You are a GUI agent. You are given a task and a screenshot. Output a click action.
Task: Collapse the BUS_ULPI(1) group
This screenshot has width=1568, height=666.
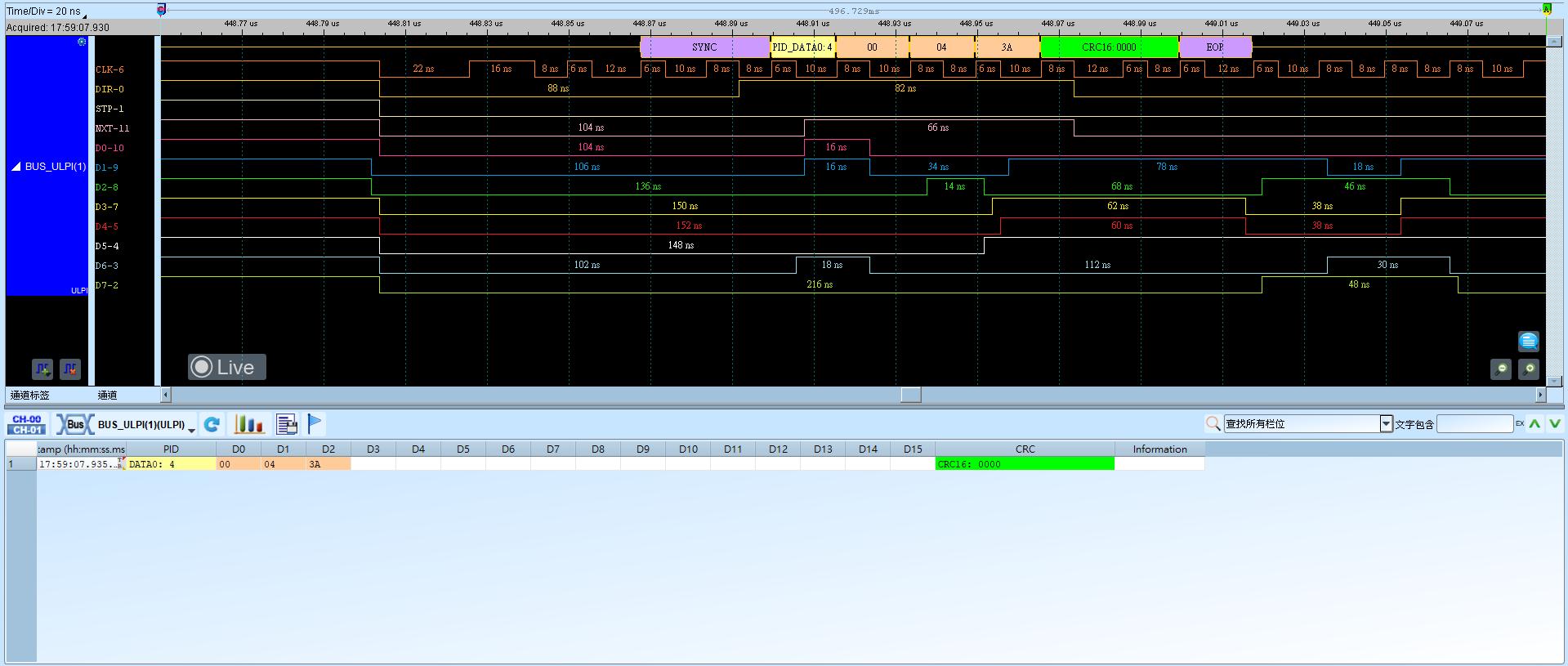tap(16, 167)
